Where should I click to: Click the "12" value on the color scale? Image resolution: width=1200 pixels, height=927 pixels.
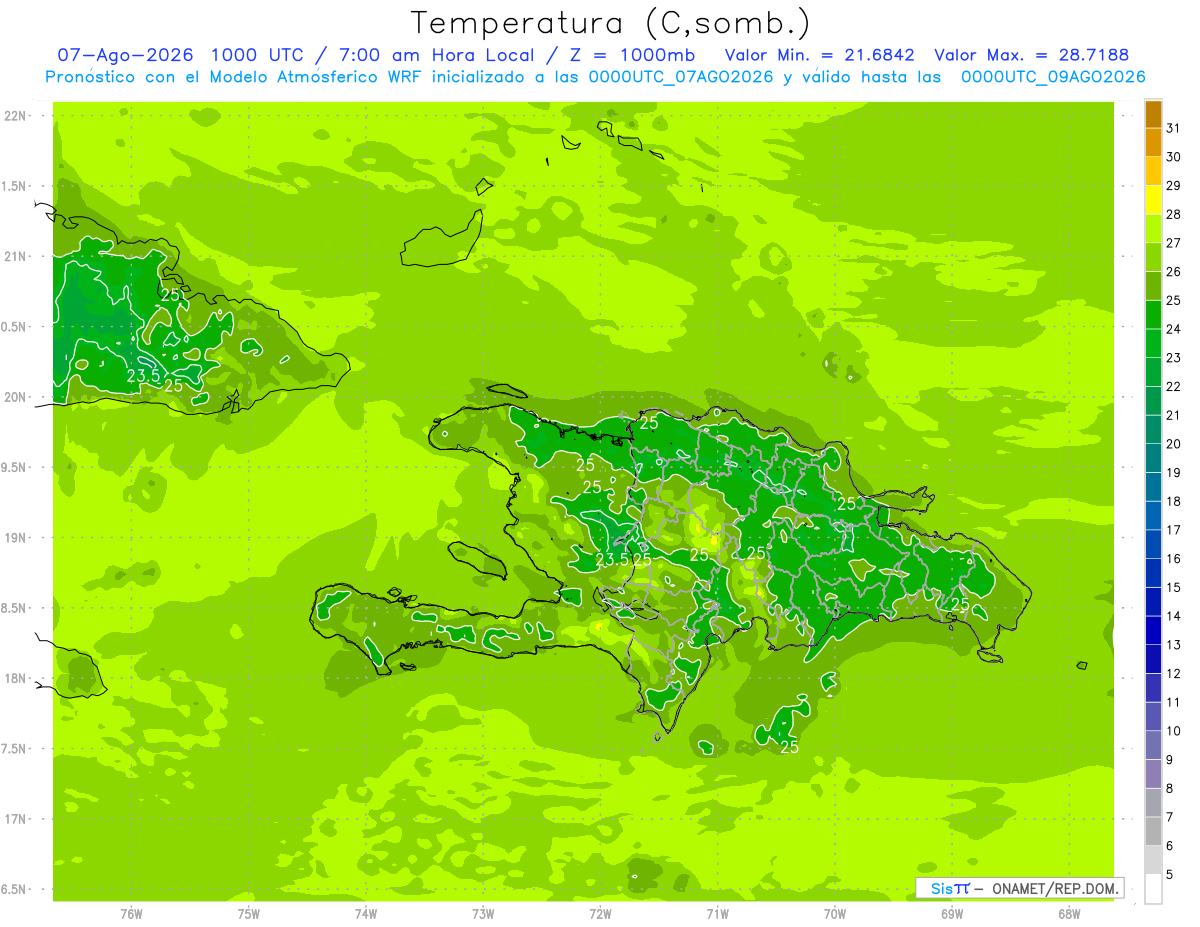tap(1174, 674)
